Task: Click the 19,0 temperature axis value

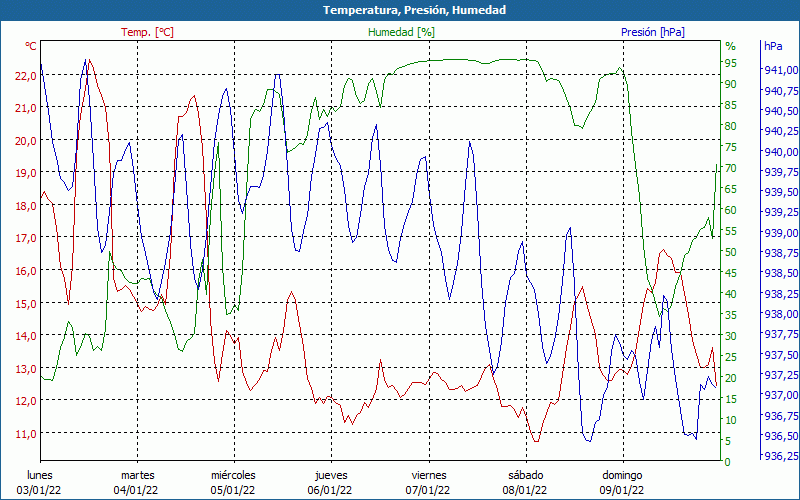Action: tap(26, 172)
